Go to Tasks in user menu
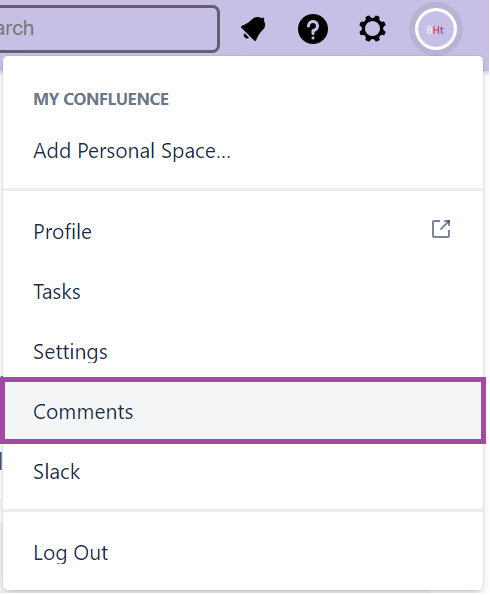 click(243, 292)
